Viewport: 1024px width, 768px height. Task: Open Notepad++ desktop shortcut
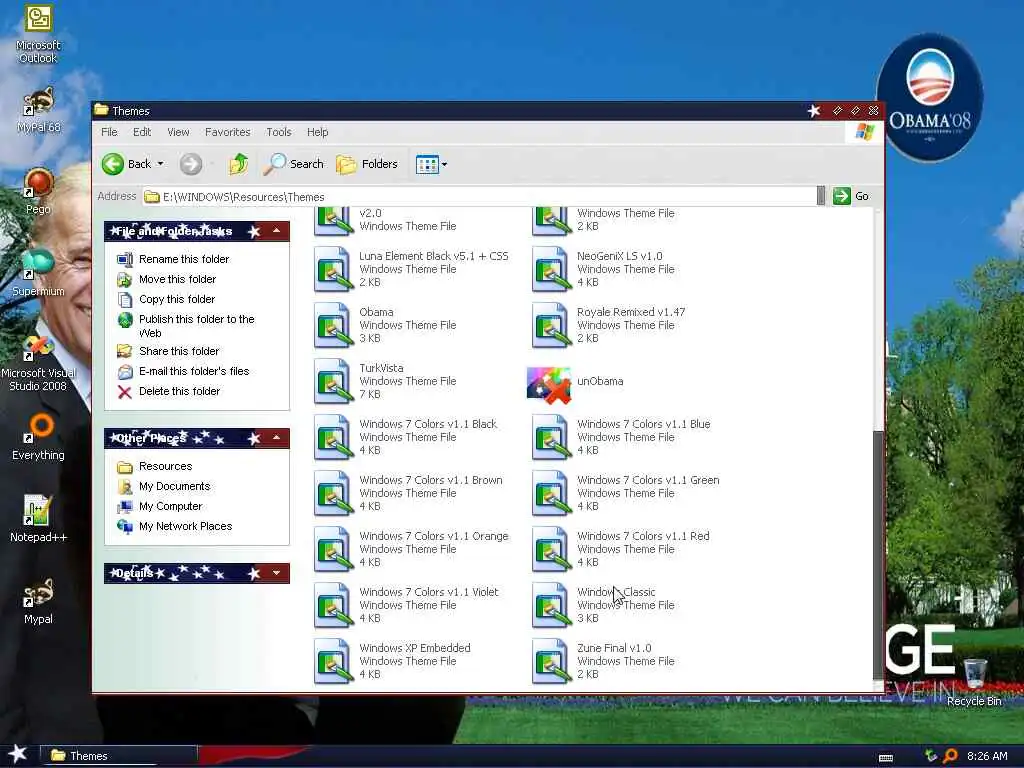point(38,519)
